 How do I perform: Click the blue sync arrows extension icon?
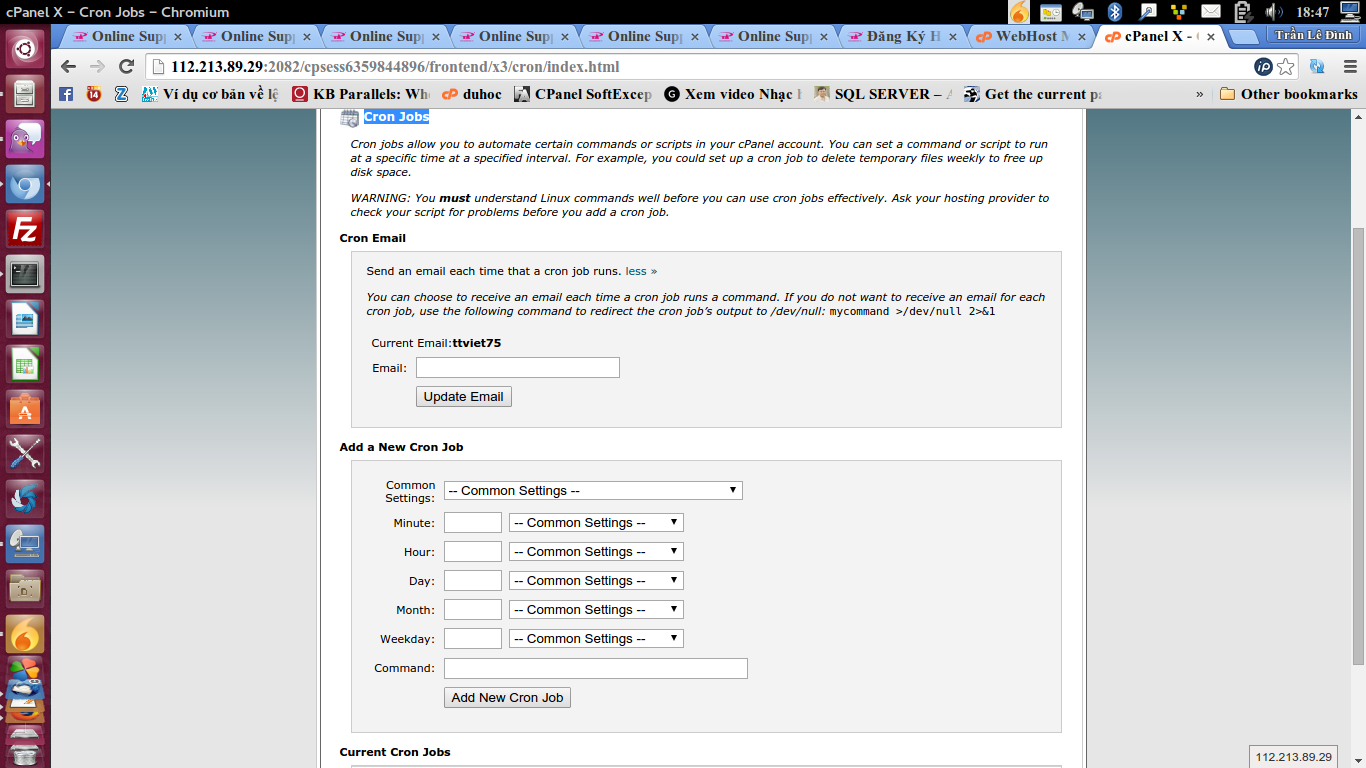point(1317,67)
